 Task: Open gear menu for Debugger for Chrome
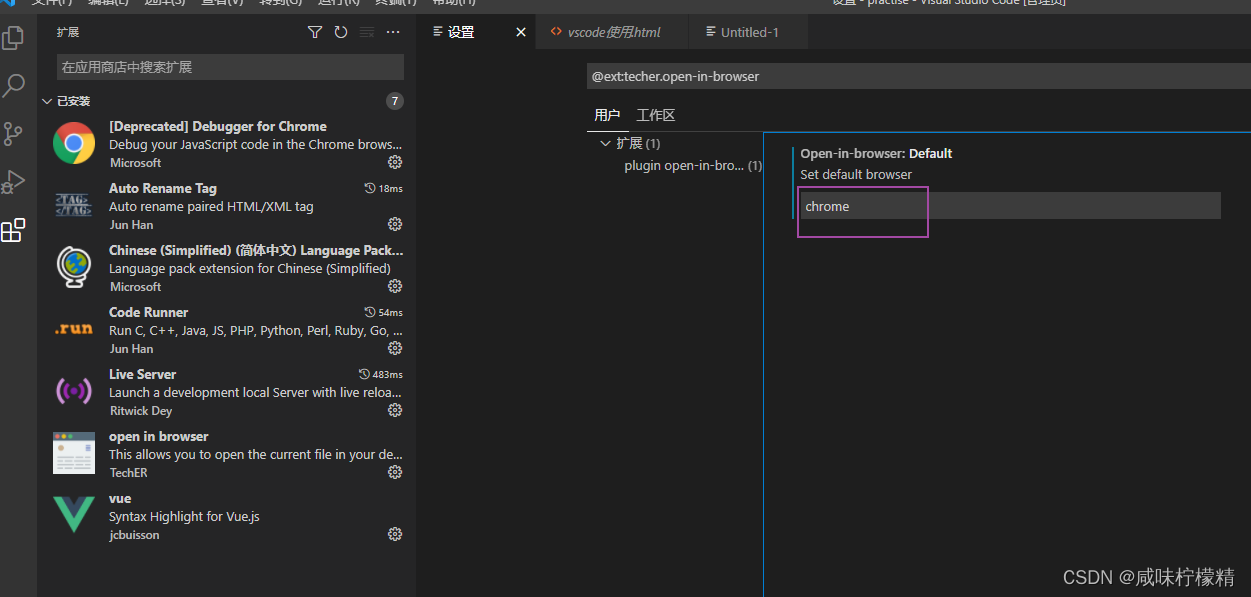(x=395, y=162)
